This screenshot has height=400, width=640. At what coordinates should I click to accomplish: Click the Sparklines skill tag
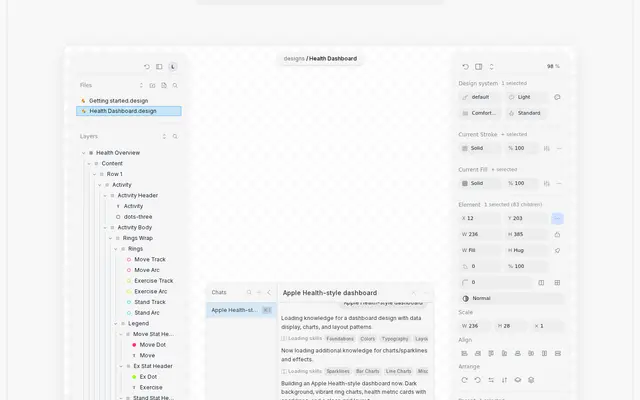[338, 371]
